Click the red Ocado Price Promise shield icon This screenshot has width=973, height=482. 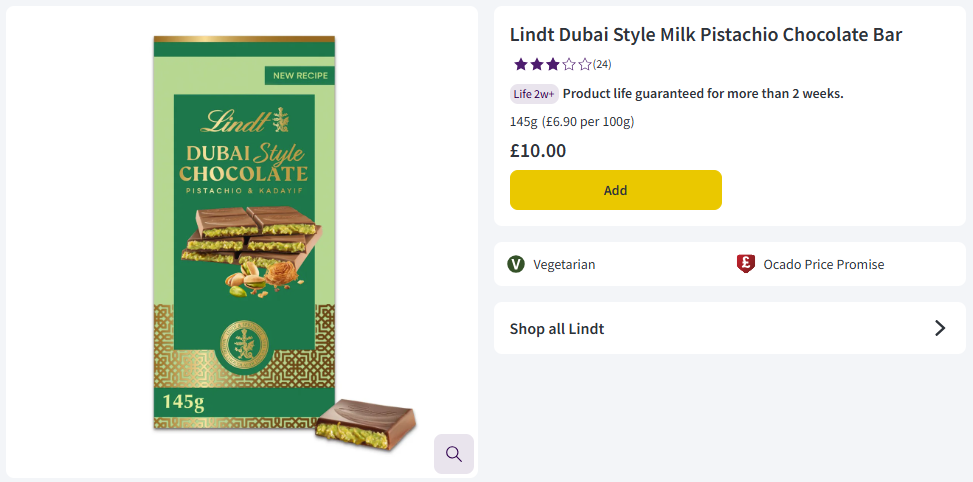pyautogui.click(x=745, y=264)
